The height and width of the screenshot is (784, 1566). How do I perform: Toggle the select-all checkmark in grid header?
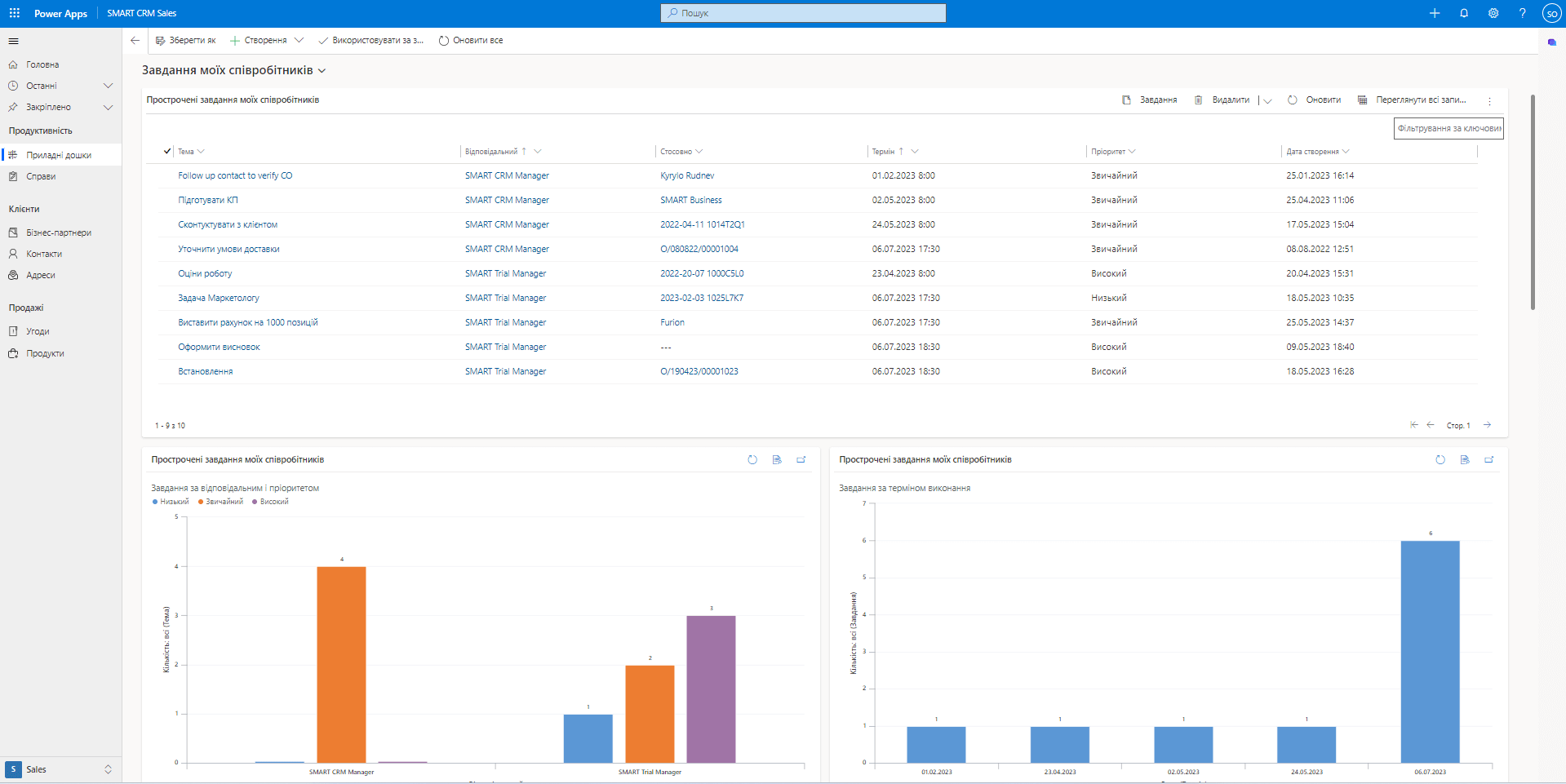pyautogui.click(x=167, y=151)
